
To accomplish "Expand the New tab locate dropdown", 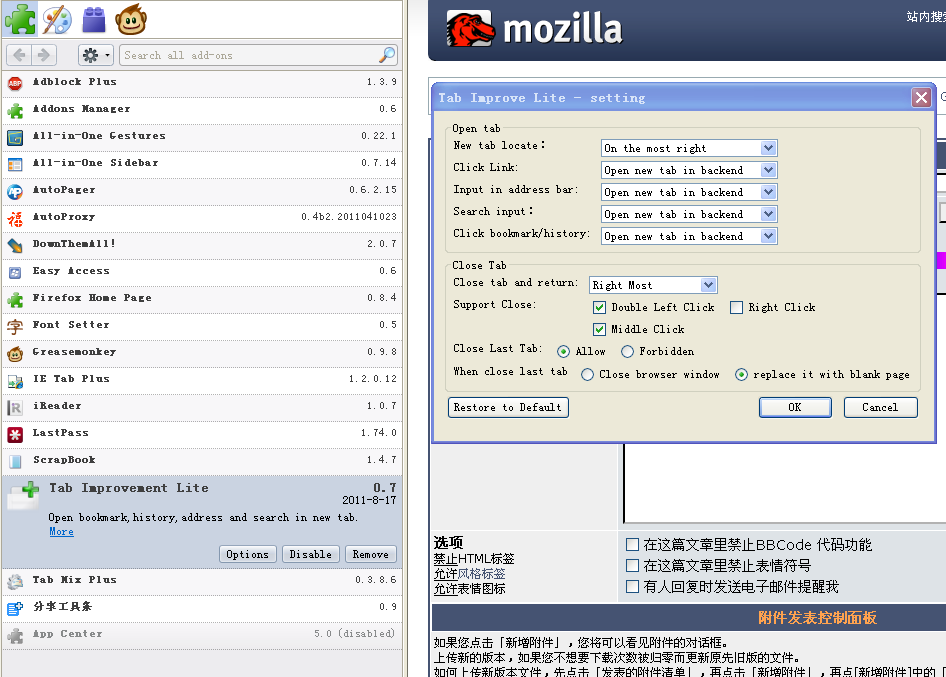I will [x=768, y=148].
